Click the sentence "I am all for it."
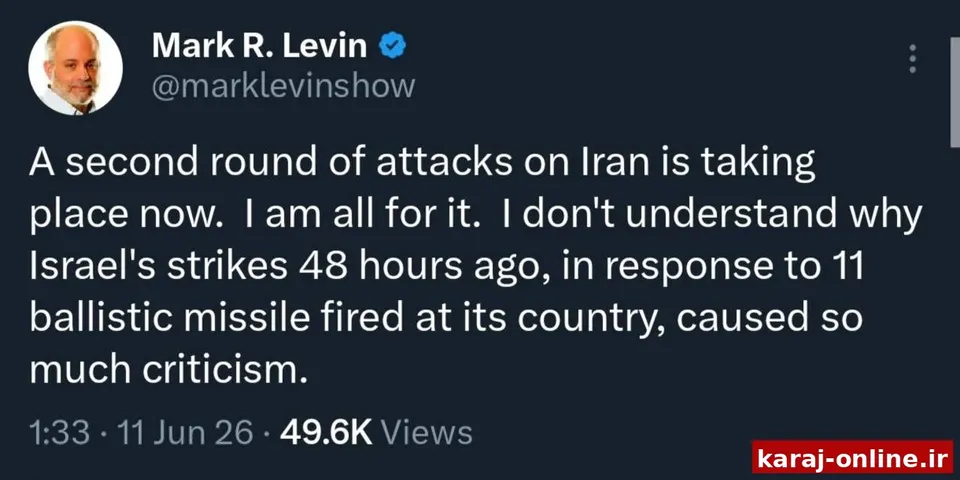The width and height of the screenshot is (960, 480). (x=360, y=216)
